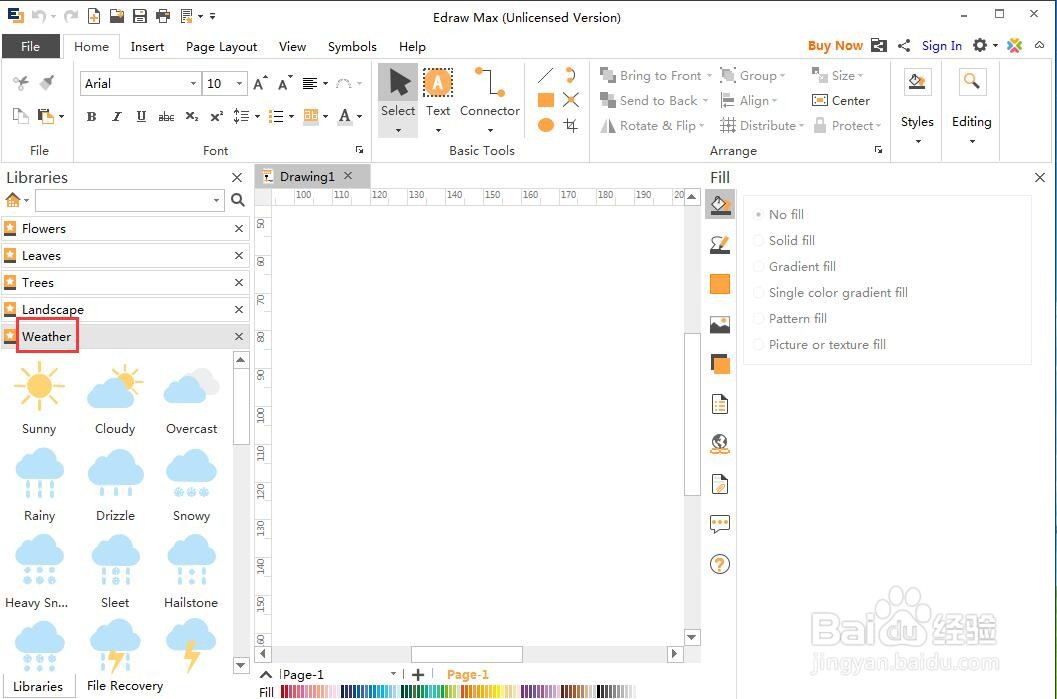Click the Print icon in quick access toolbar
Viewport: 1057px width, 699px height.
(162, 16)
